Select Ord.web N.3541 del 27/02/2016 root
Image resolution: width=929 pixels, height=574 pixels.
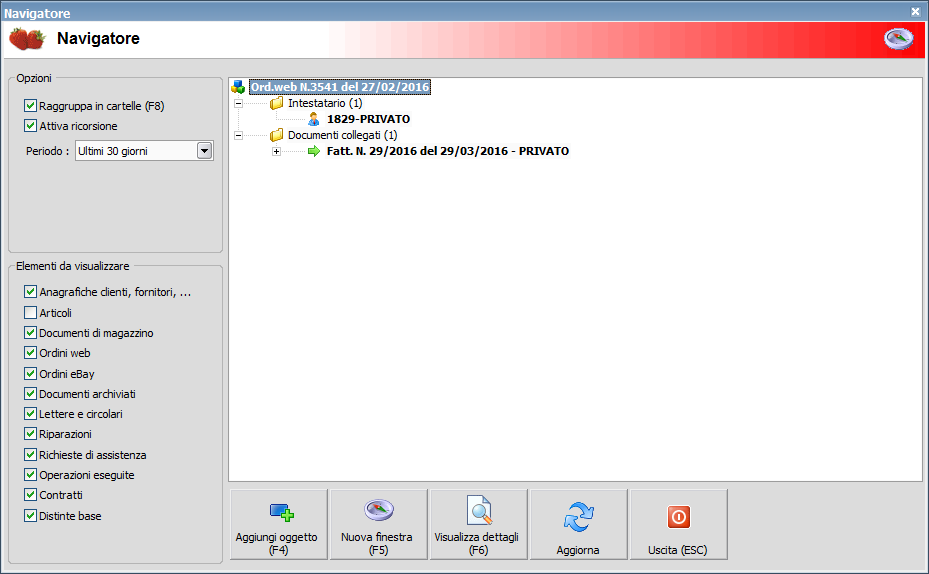[340, 87]
